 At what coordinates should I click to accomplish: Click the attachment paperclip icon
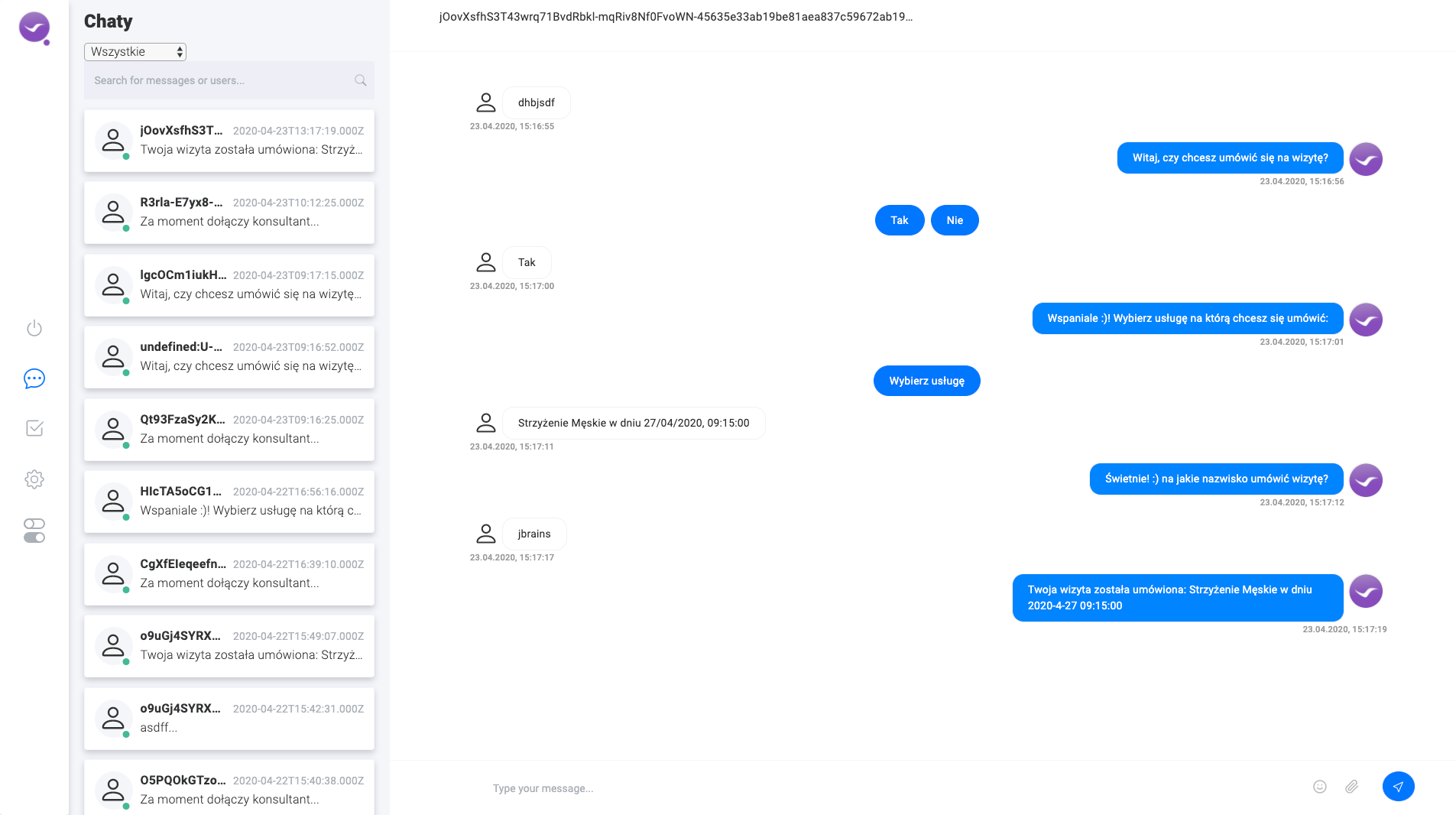point(1352,787)
